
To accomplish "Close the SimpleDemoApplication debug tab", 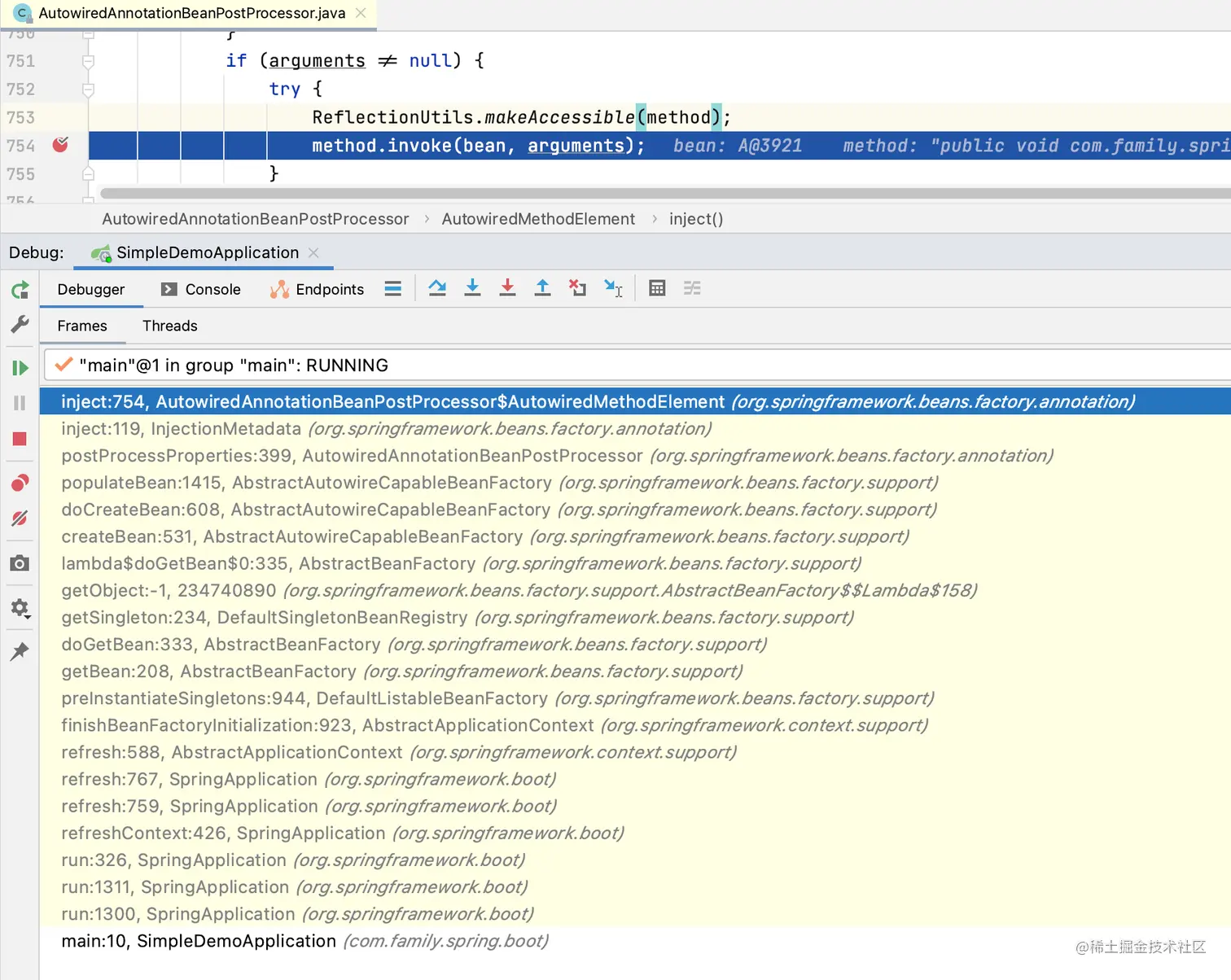I will click(x=313, y=253).
